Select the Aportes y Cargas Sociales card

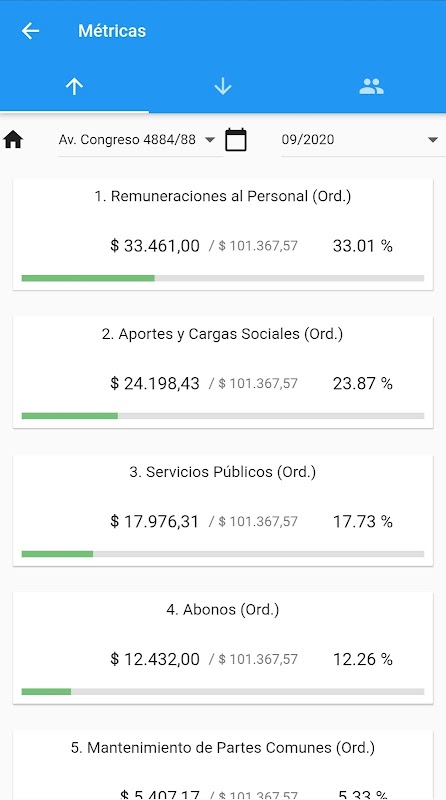pos(223,372)
